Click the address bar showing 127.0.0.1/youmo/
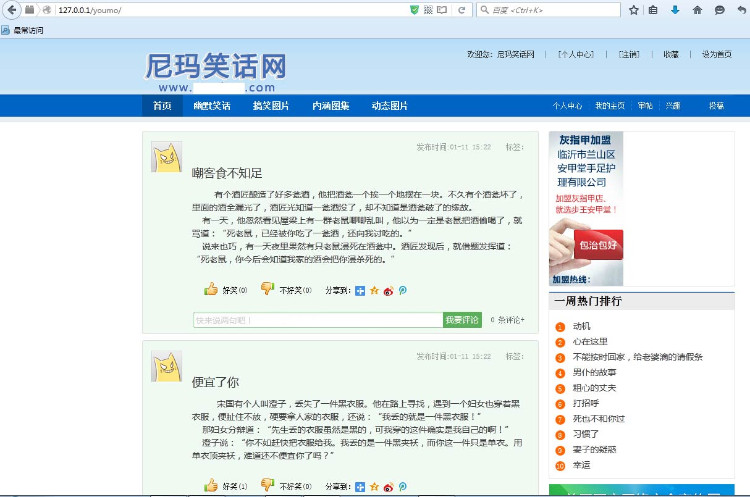Viewport: 750px width, 497px height. [230, 10]
